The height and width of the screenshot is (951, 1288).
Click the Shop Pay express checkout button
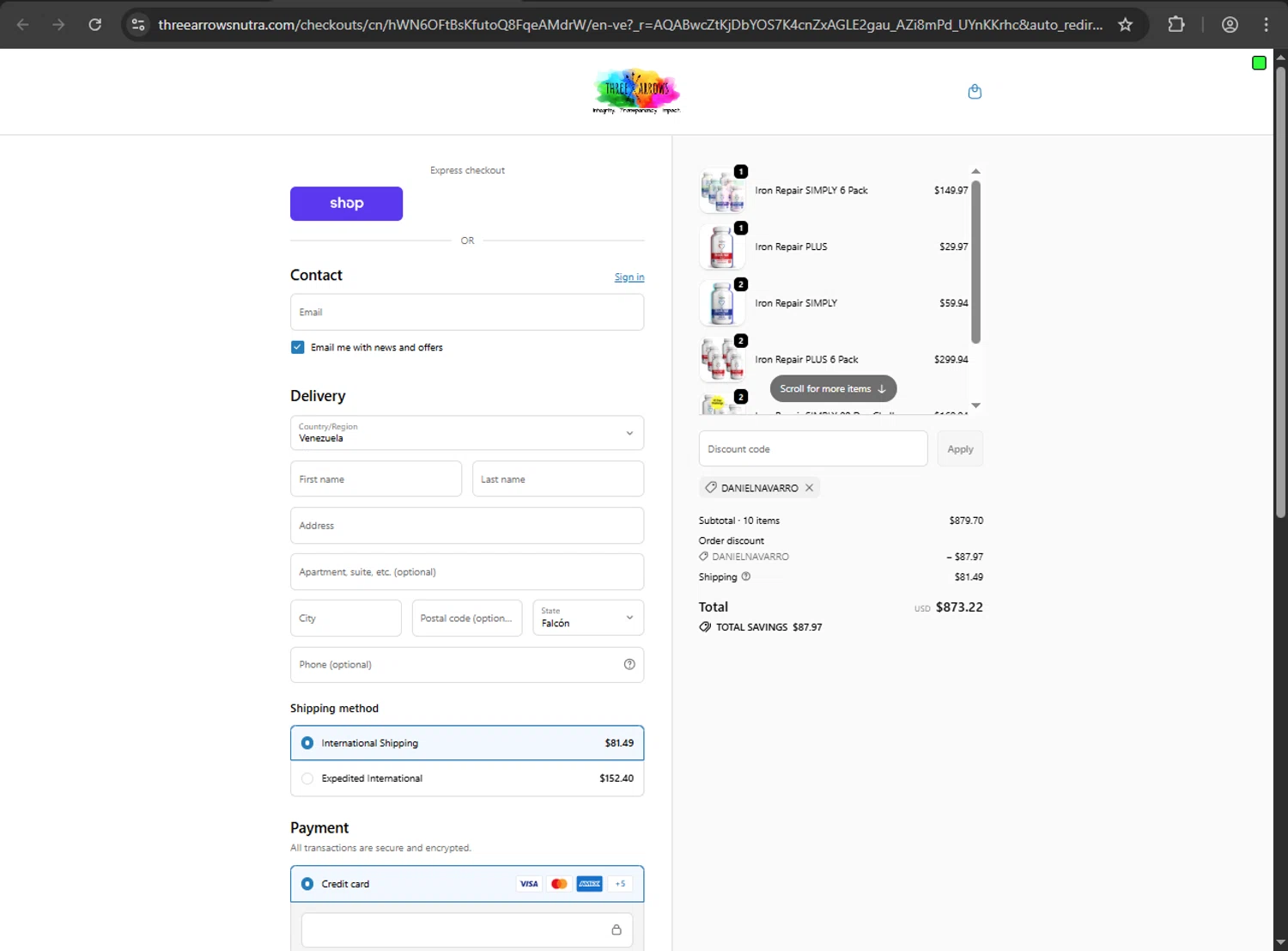click(346, 204)
